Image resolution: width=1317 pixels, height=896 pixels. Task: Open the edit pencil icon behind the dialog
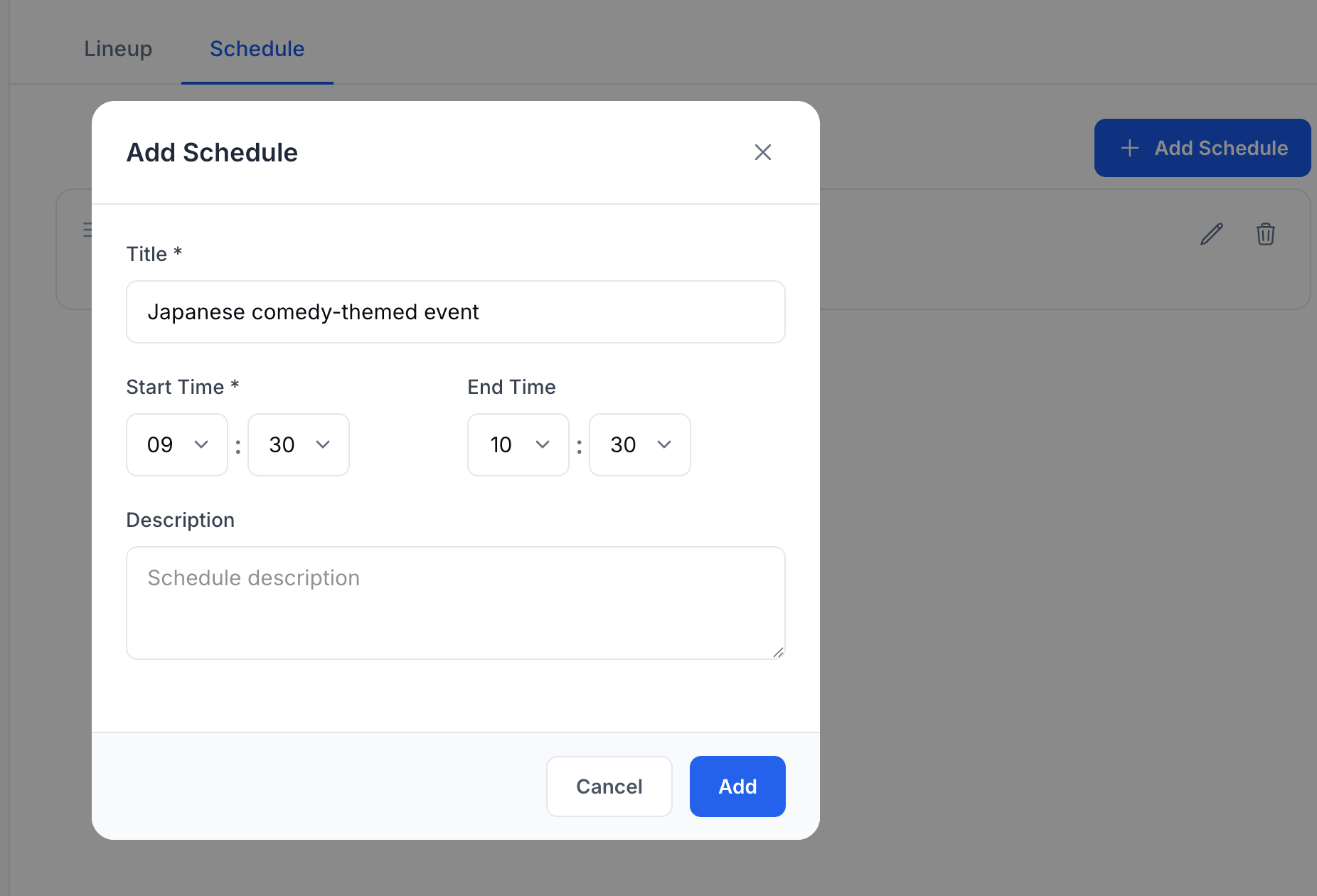click(1210, 233)
